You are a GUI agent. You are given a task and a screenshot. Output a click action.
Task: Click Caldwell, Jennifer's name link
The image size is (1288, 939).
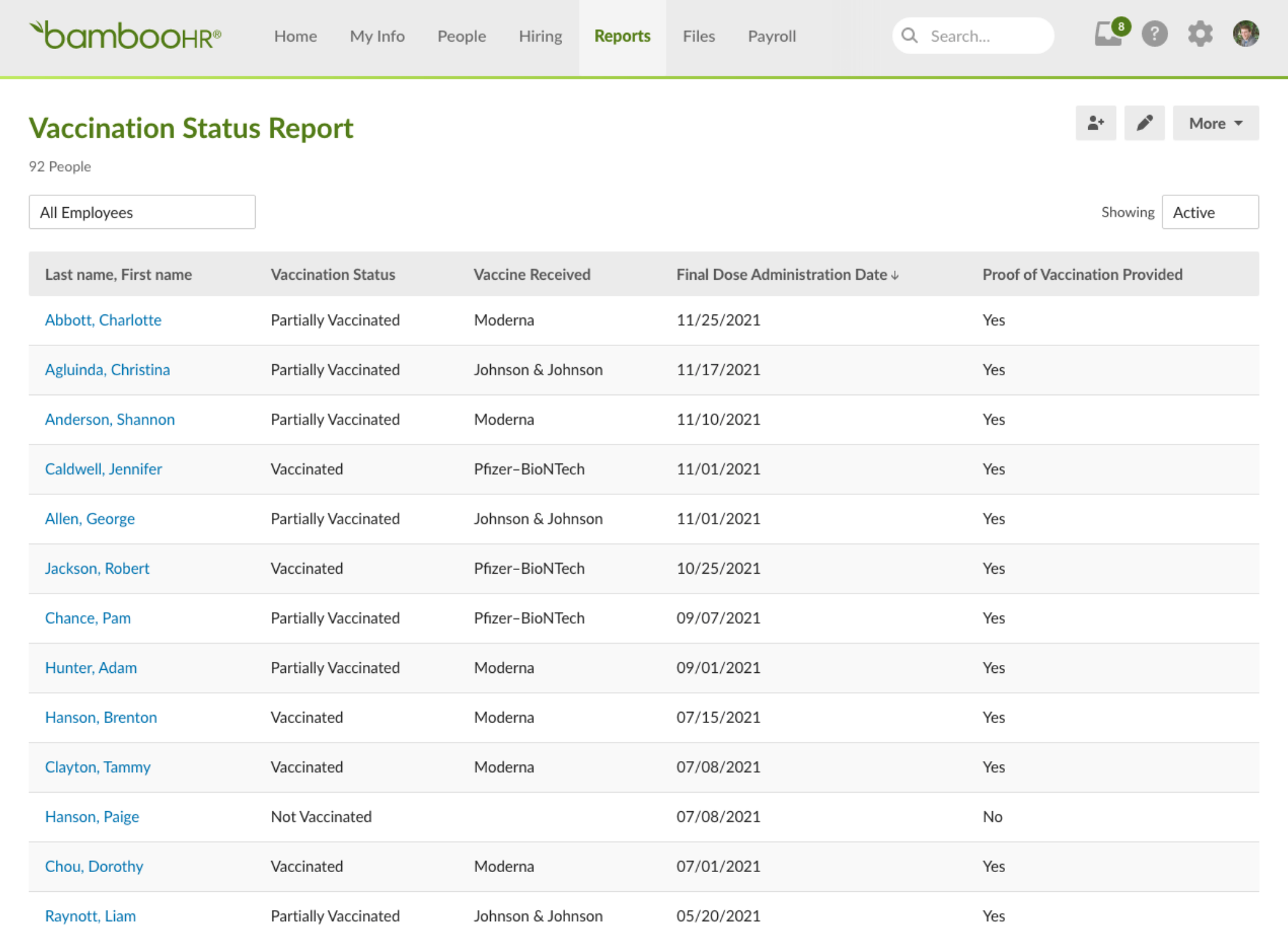tap(103, 469)
